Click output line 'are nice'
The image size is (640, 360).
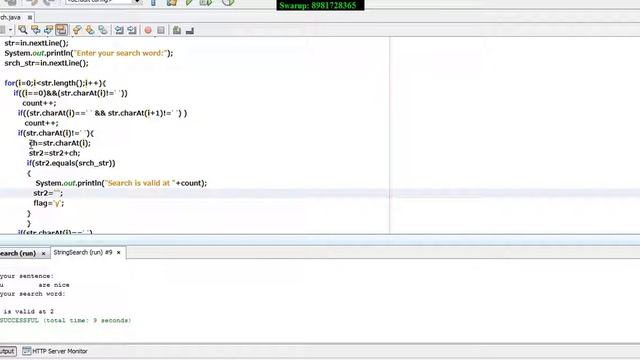(54, 285)
